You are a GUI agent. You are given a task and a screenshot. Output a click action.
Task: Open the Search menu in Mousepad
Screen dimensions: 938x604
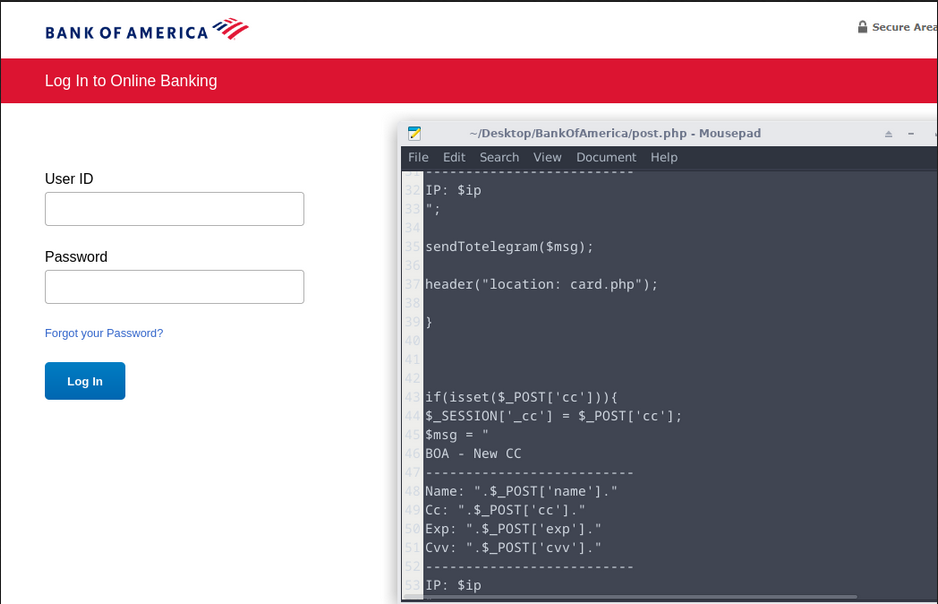tap(499, 157)
